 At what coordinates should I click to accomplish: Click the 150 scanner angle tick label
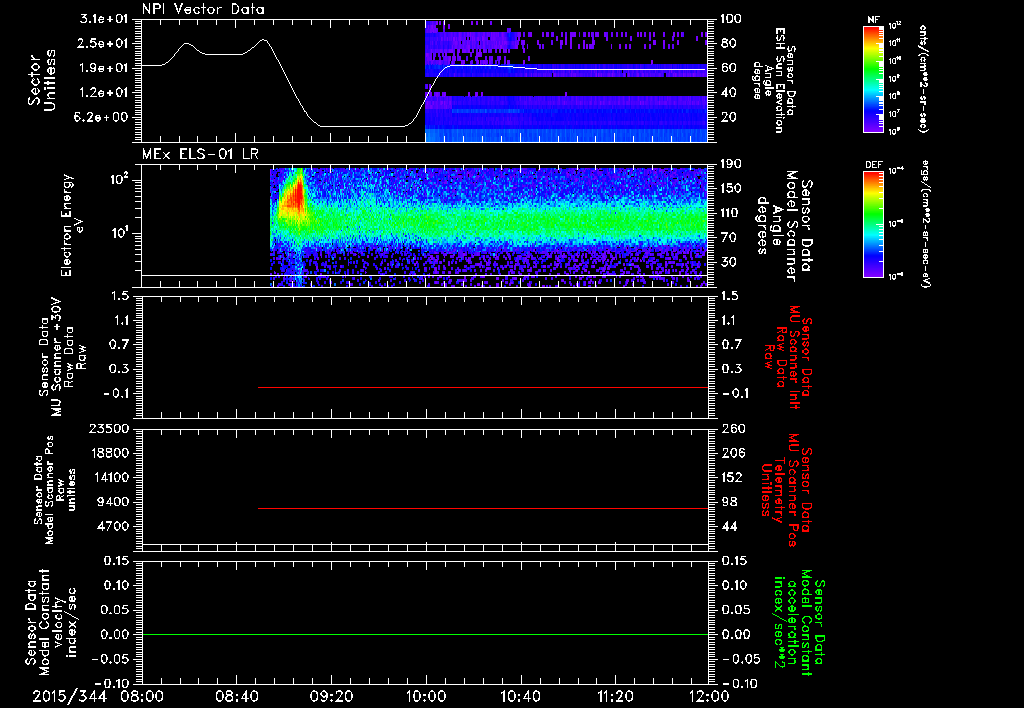point(731,189)
